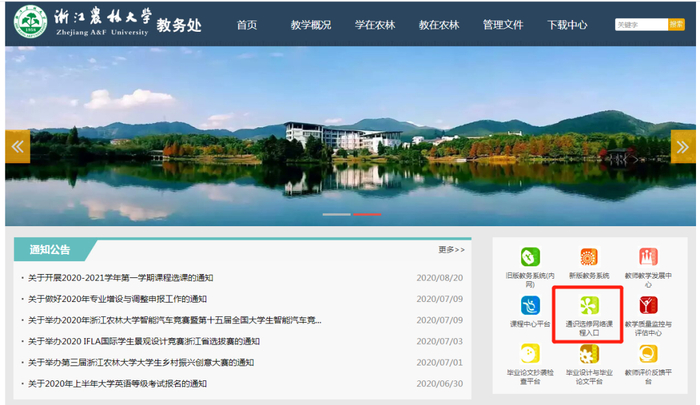Show next banner slide with right arrow
Viewport: 700px width, 405px height.
coord(683,146)
